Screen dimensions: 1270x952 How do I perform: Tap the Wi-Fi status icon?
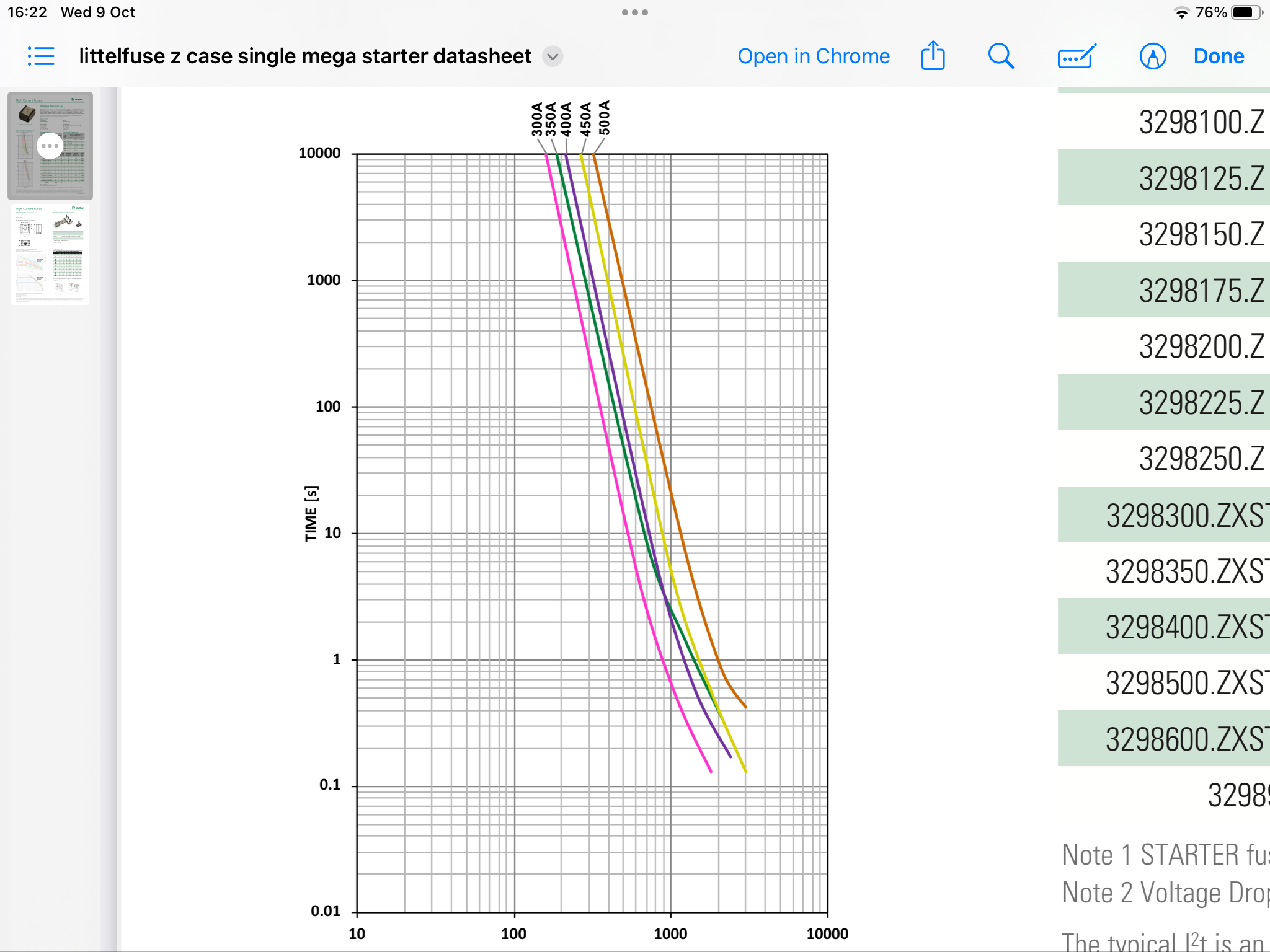[x=1182, y=13]
